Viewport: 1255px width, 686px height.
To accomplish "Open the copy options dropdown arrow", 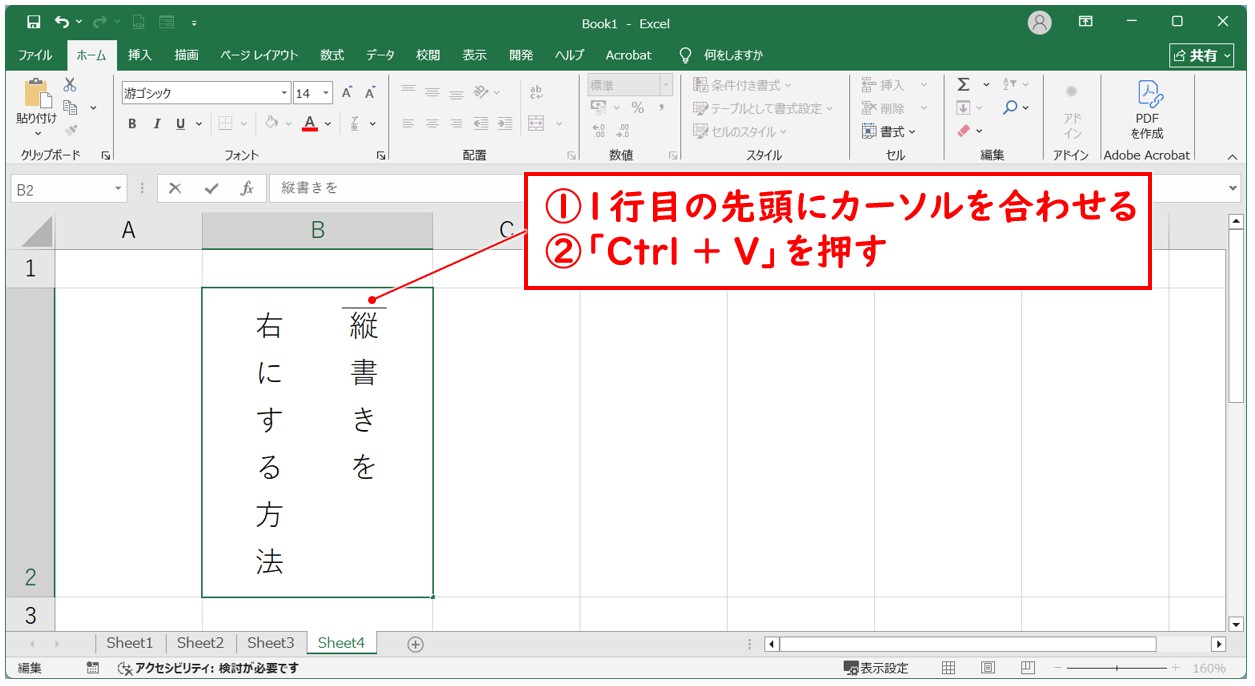I will tap(94, 107).
